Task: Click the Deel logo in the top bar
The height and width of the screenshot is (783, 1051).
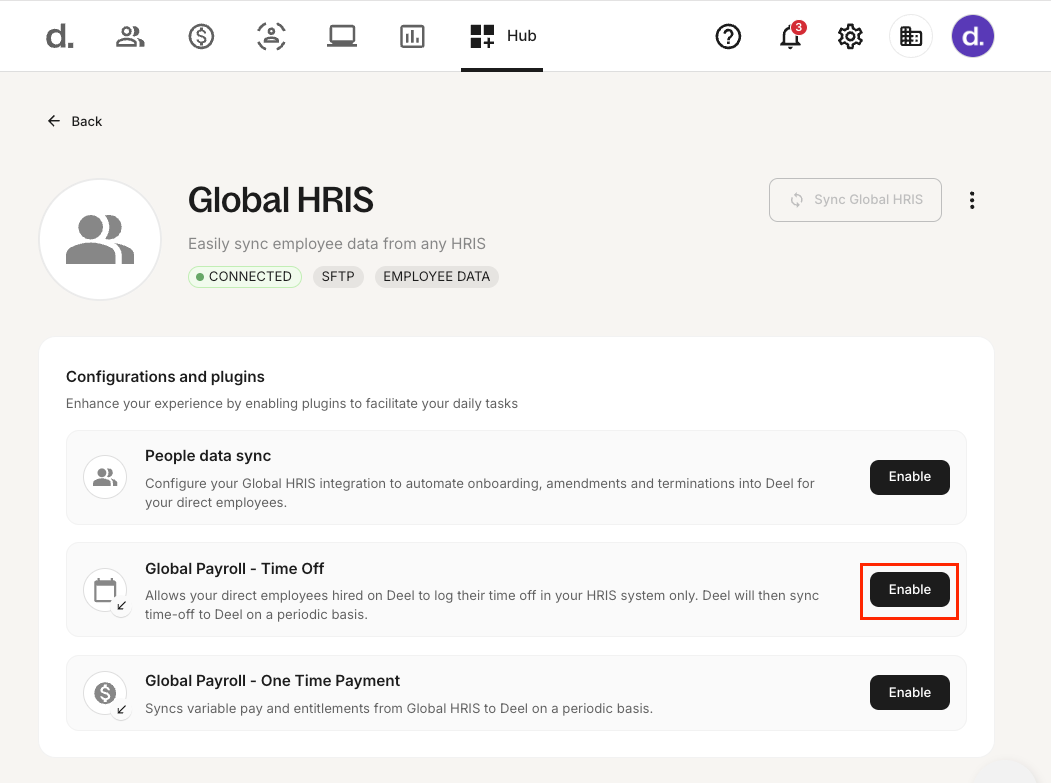Action: 60,36
